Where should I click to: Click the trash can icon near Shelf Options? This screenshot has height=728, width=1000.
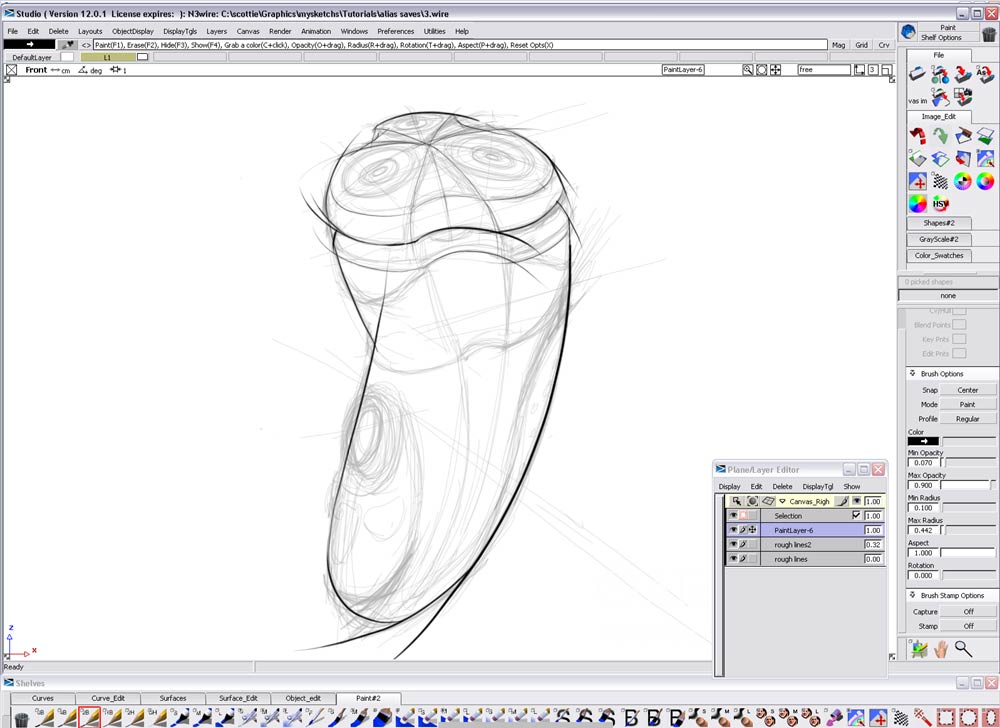[x=988, y=34]
